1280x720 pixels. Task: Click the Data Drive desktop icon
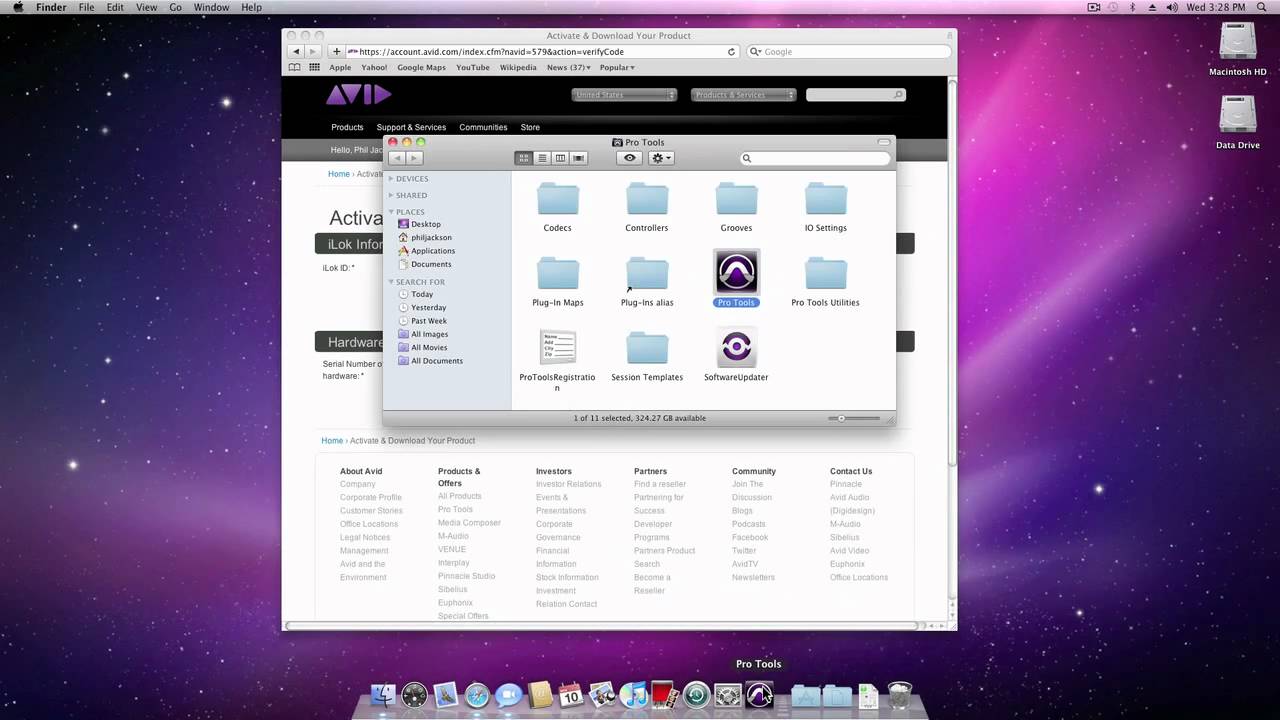1238,115
